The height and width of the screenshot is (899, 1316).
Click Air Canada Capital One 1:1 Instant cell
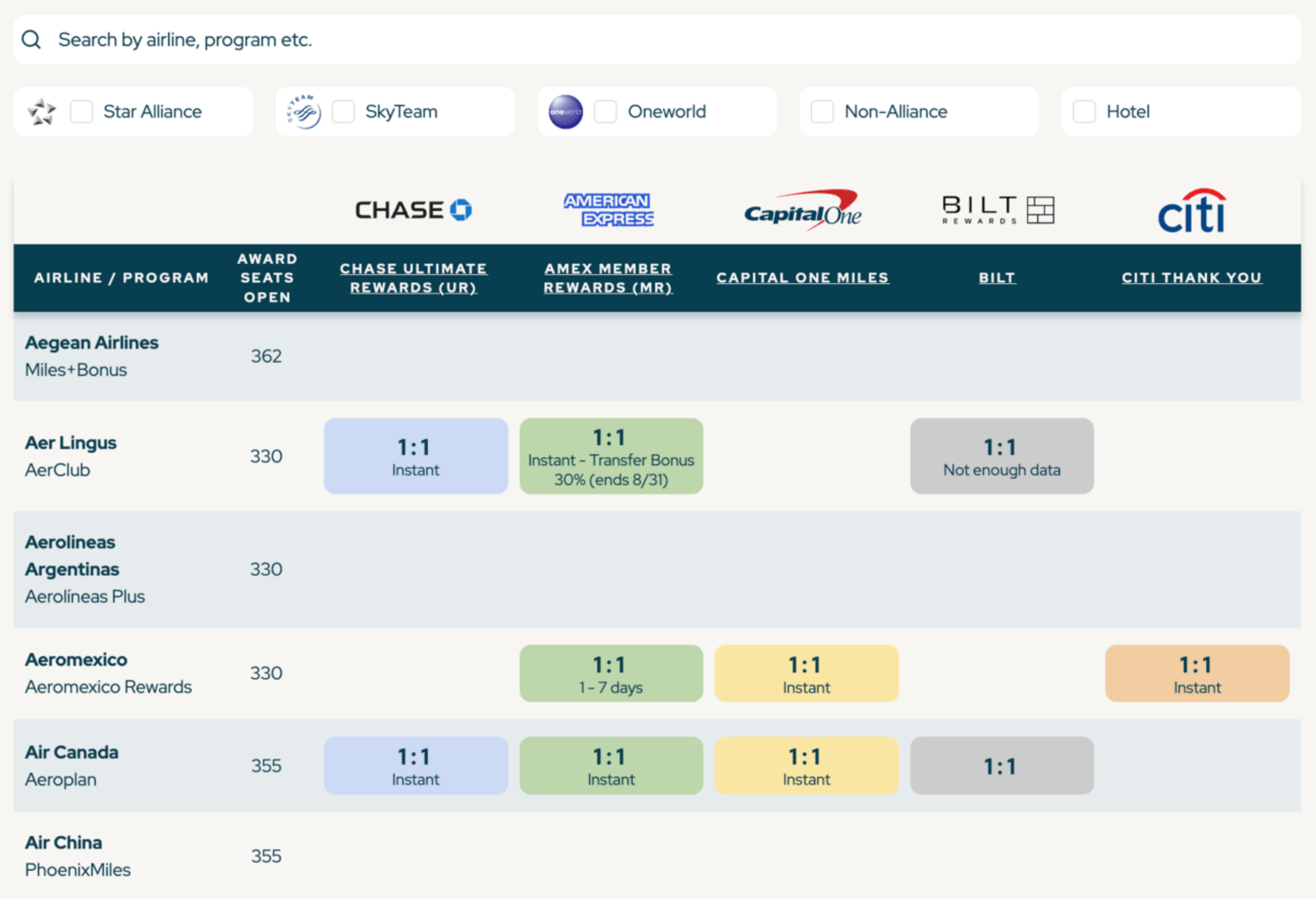(x=806, y=765)
